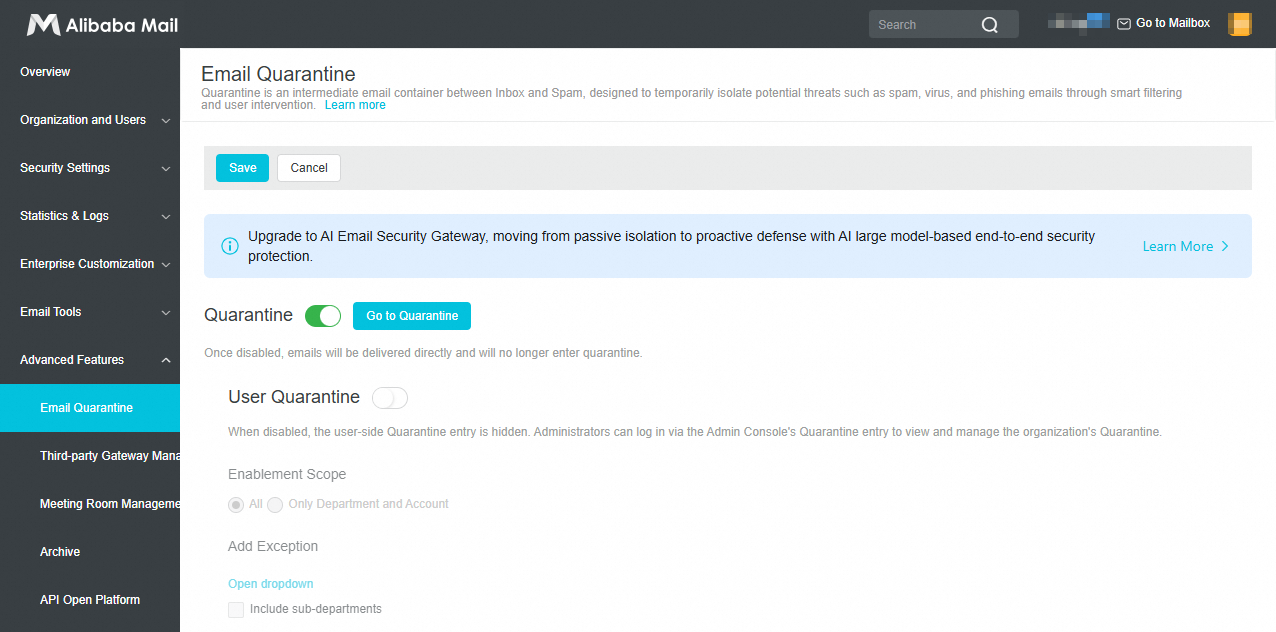
Task: Click the envelope icon beside Go to Mailbox
Action: tap(1124, 23)
